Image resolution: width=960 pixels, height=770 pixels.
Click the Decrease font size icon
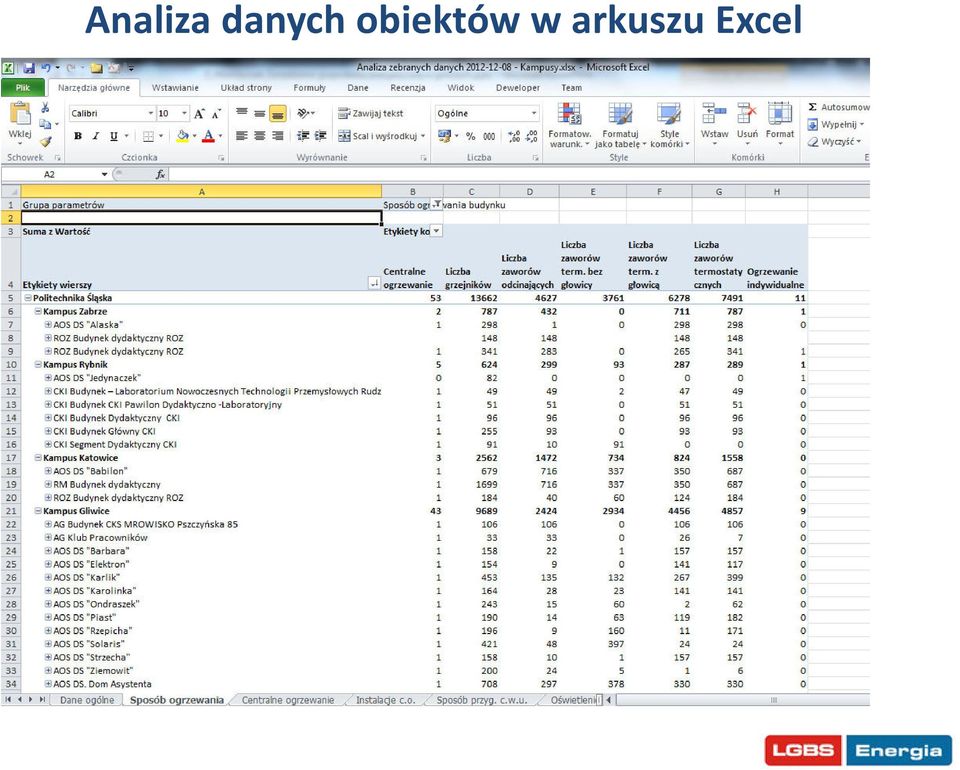click(216, 114)
